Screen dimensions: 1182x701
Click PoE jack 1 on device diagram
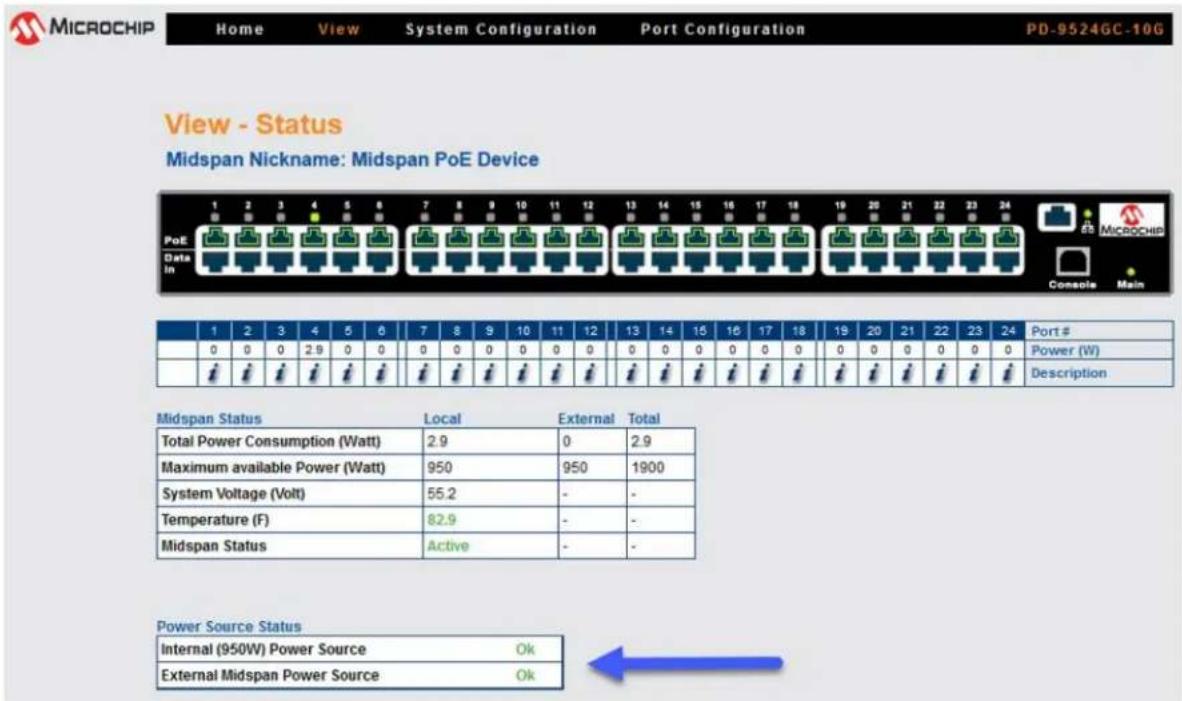[x=214, y=237]
